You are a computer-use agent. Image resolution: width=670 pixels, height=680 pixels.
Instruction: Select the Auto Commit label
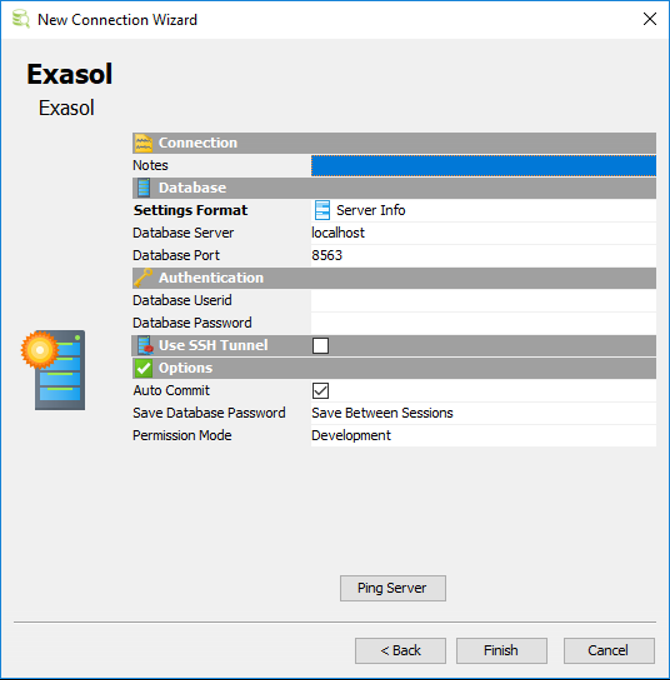click(x=171, y=390)
